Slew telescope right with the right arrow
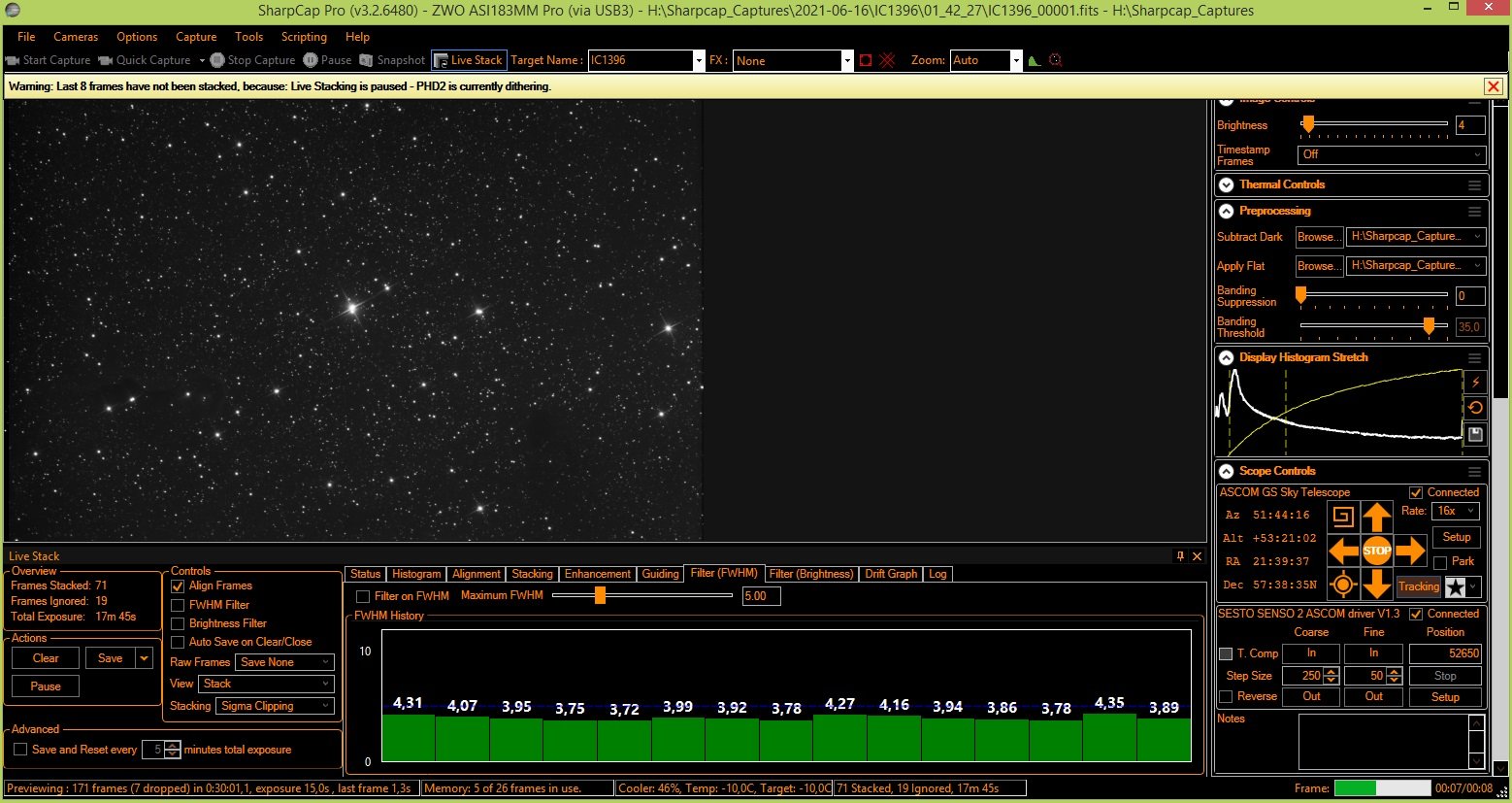1512x803 pixels. (1409, 551)
